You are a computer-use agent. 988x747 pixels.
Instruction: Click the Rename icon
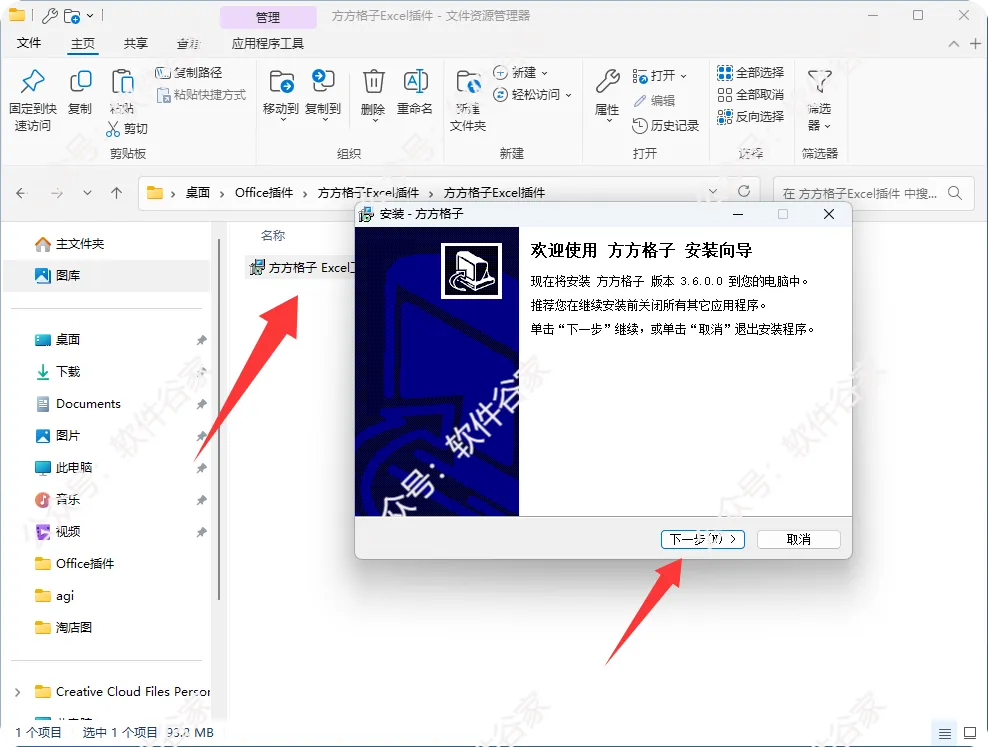(415, 81)
